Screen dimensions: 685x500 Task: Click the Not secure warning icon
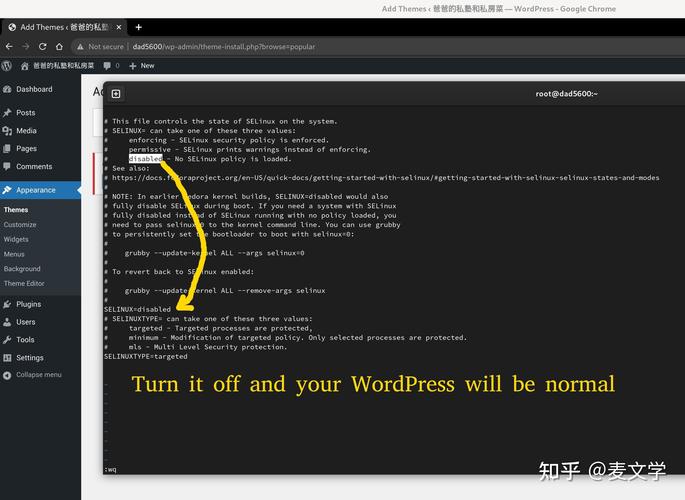80,47
